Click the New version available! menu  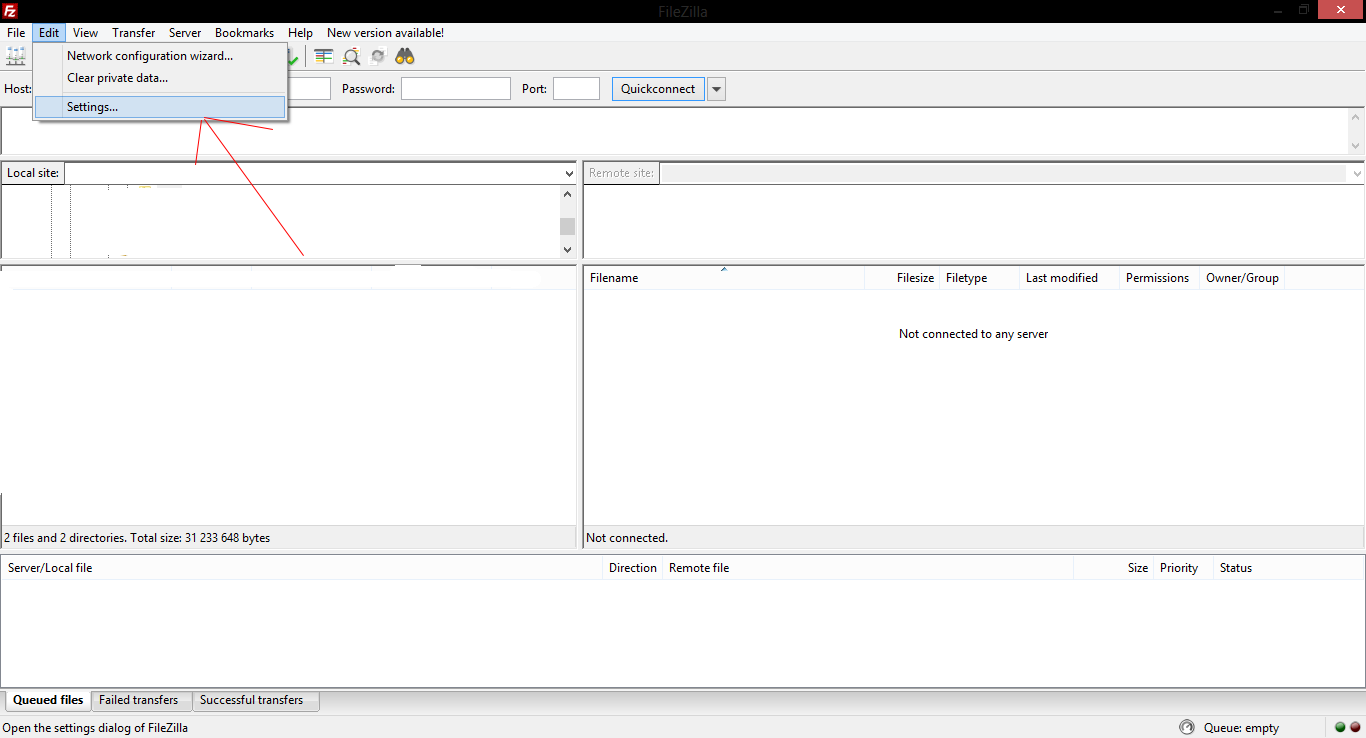(x=385, y=33)
